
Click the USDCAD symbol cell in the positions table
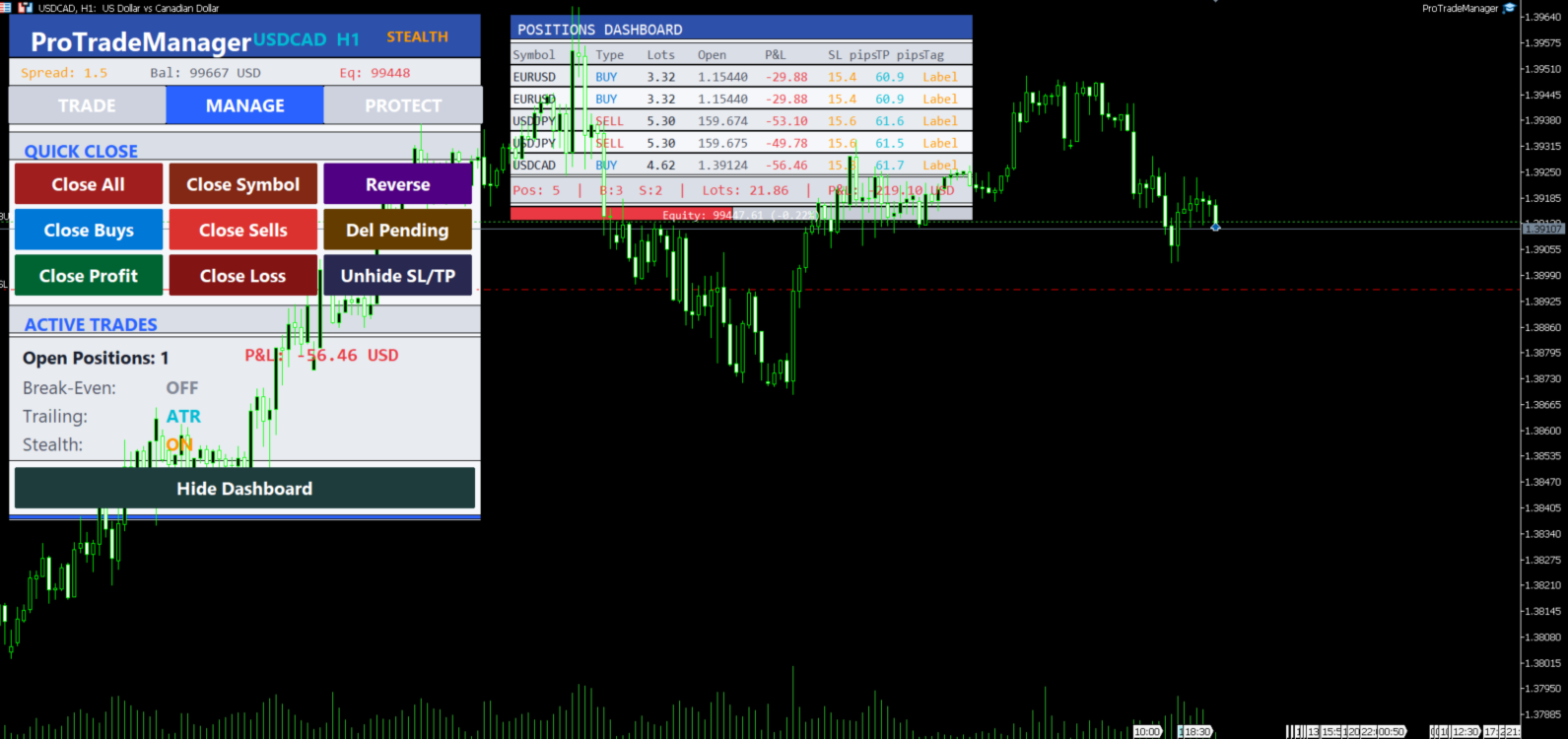(534, 166)
